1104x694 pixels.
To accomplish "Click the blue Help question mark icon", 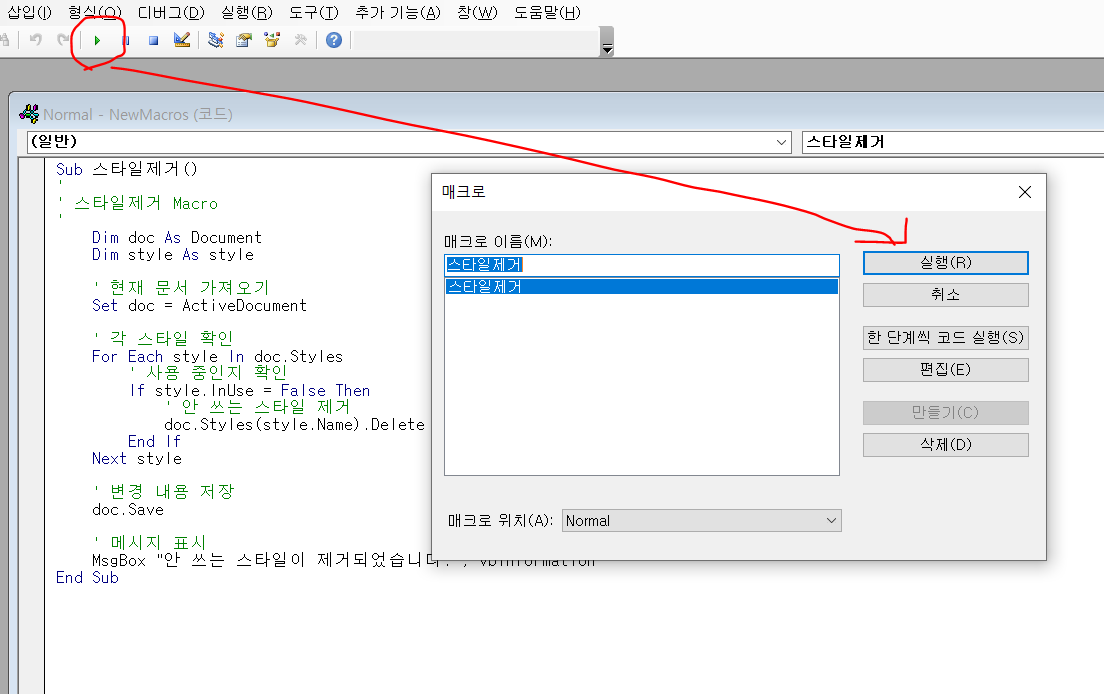I will (334, 40).
